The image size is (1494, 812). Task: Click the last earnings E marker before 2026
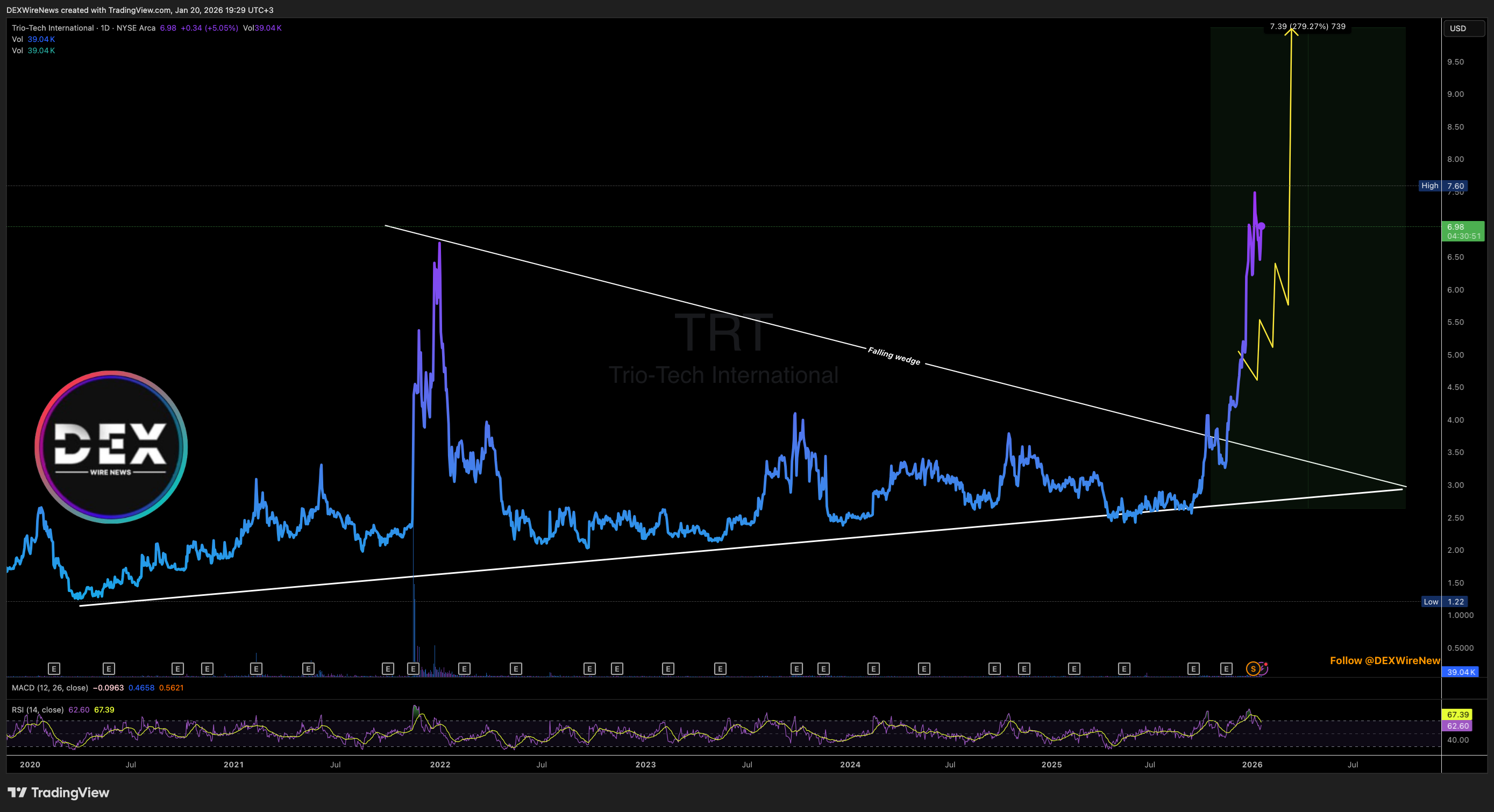coord(1226,669)
